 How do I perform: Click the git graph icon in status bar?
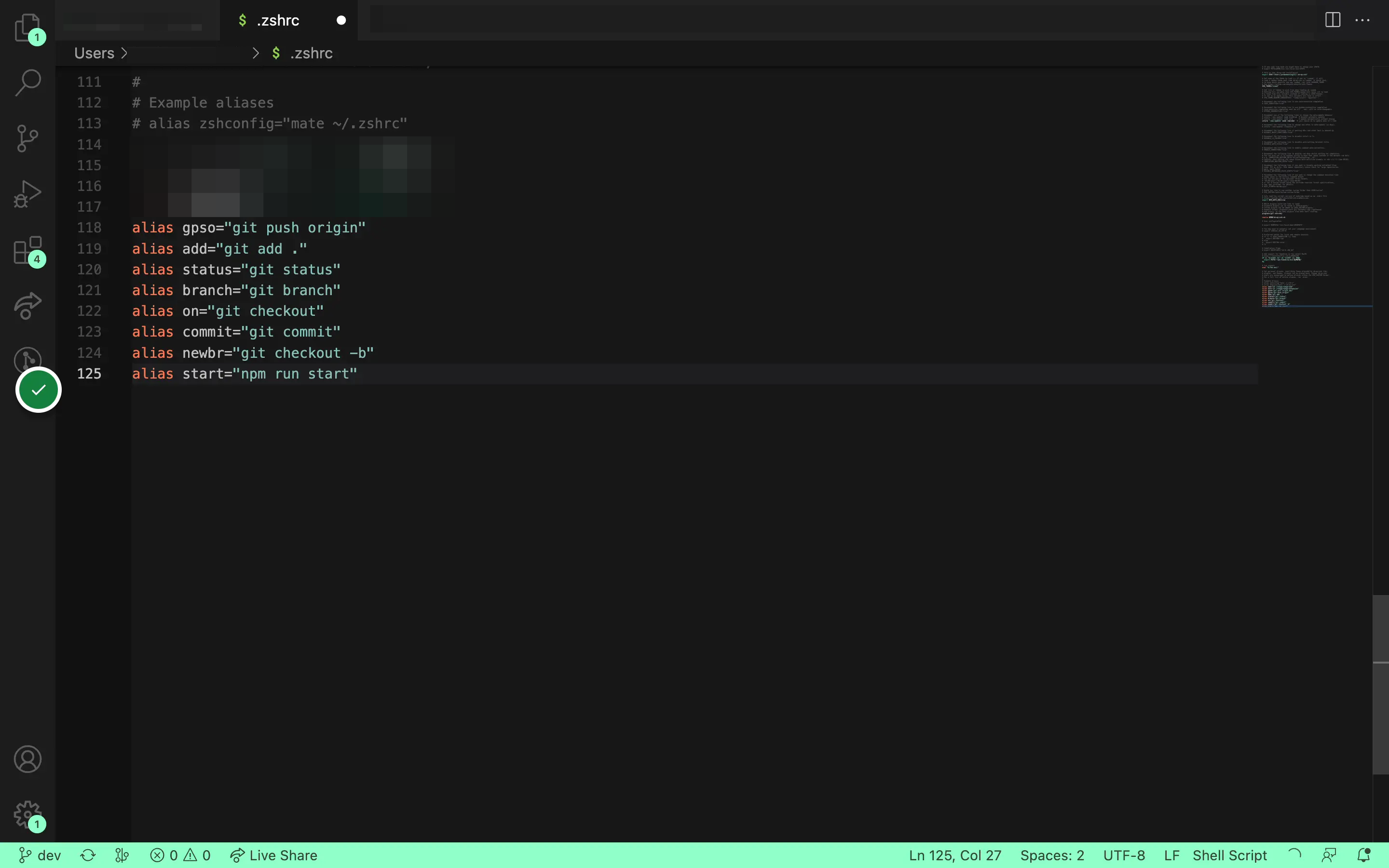(122, 855)
